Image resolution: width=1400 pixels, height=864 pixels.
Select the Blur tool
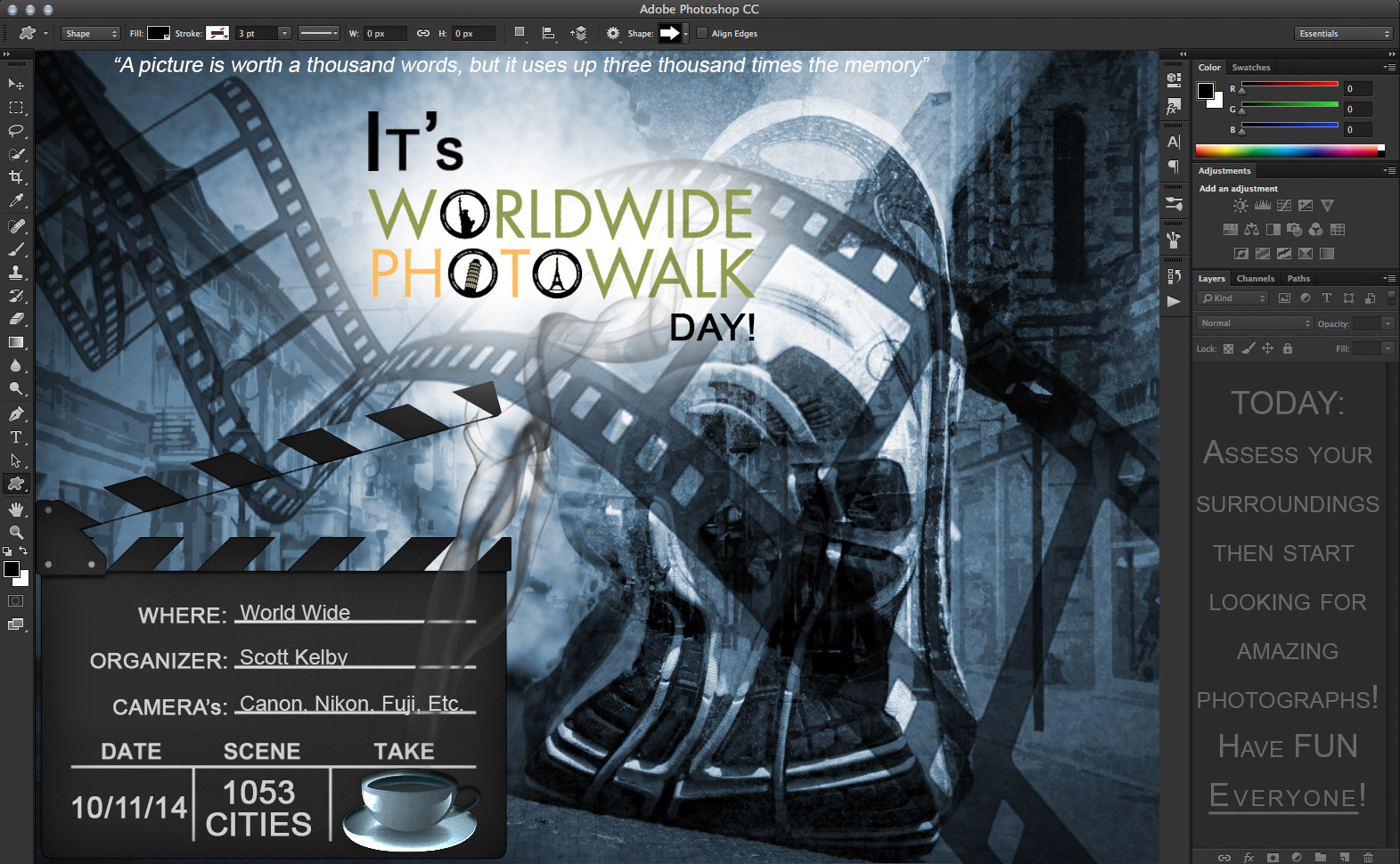click(x=16, y=366)
